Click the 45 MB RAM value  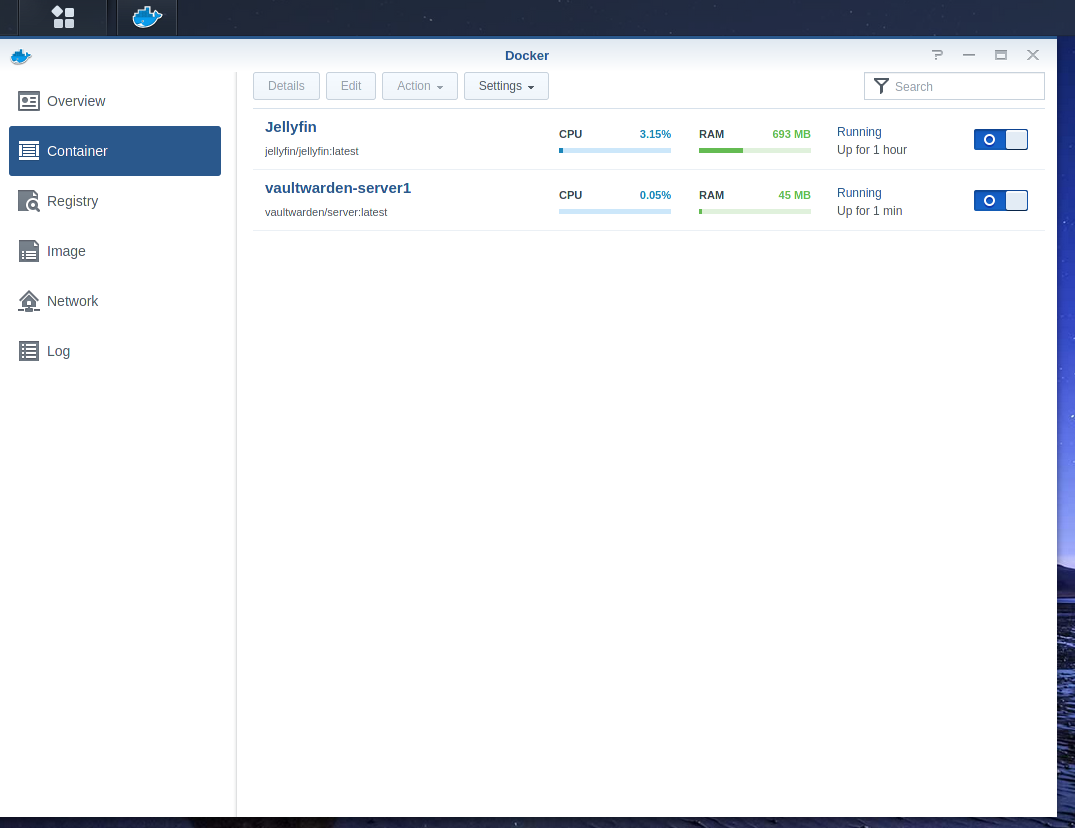pos(794,195)
